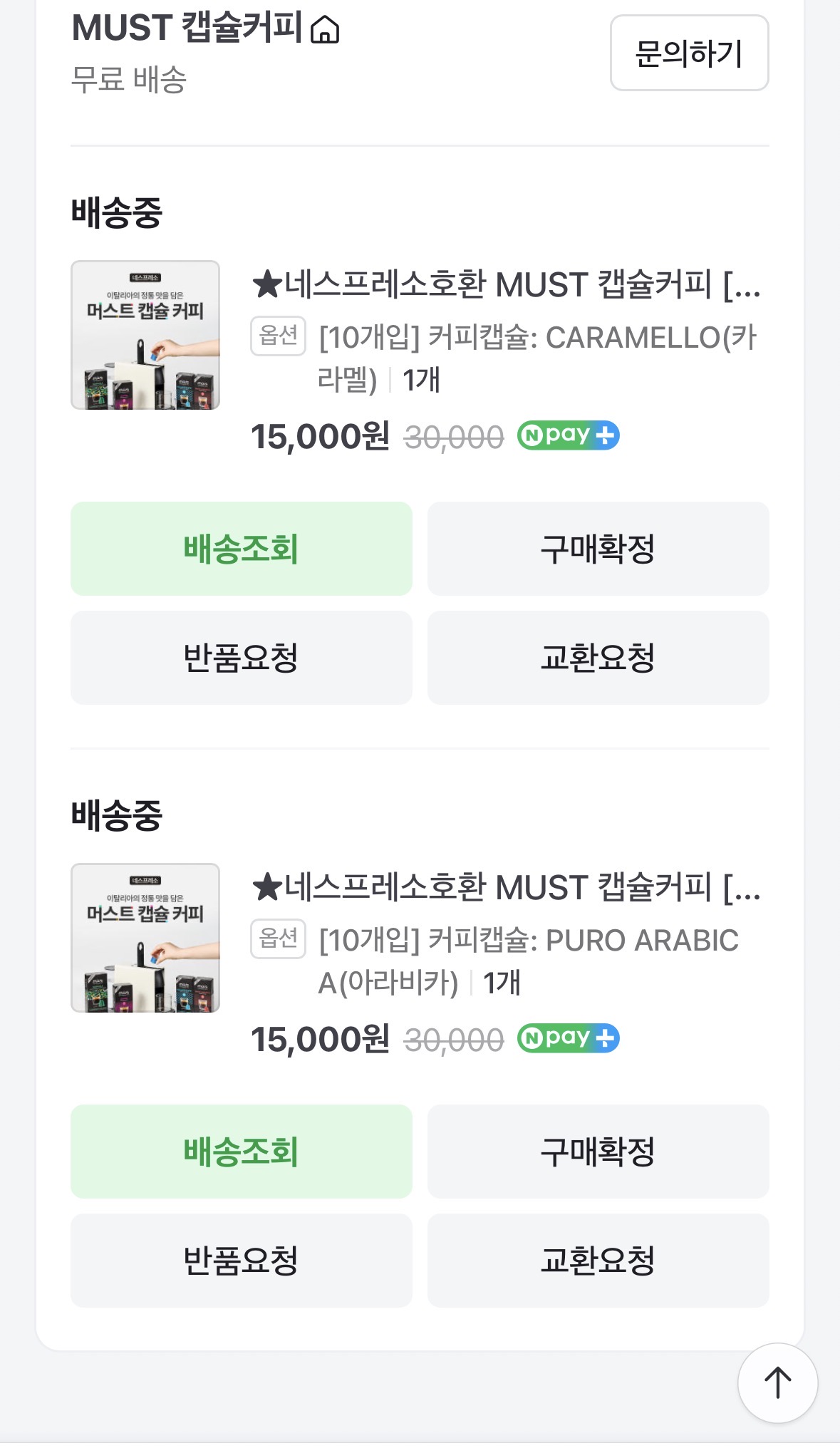Request return 반품요청 for CARAMELLO order

242,658
